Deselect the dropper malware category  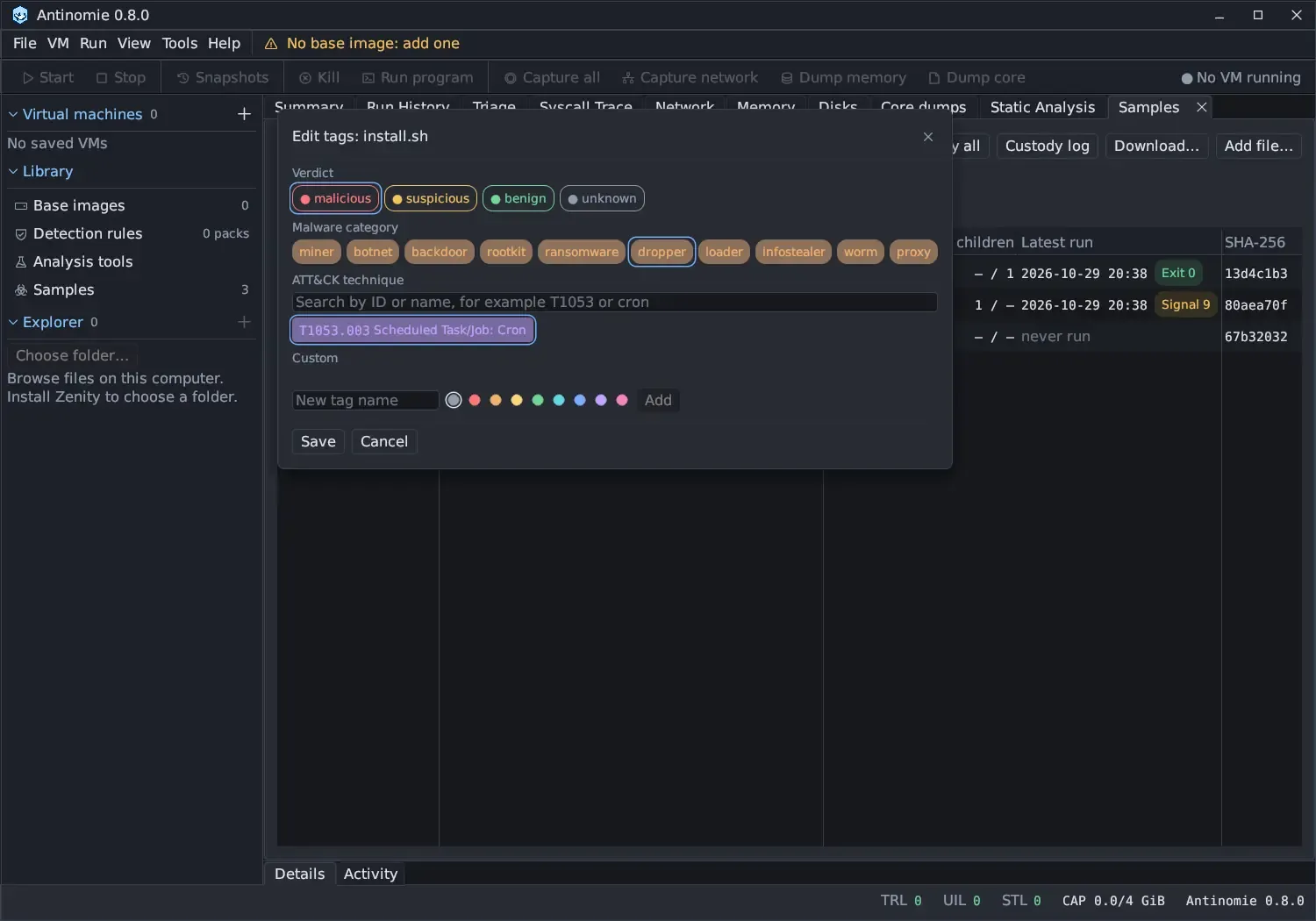[x=662, y=252]
